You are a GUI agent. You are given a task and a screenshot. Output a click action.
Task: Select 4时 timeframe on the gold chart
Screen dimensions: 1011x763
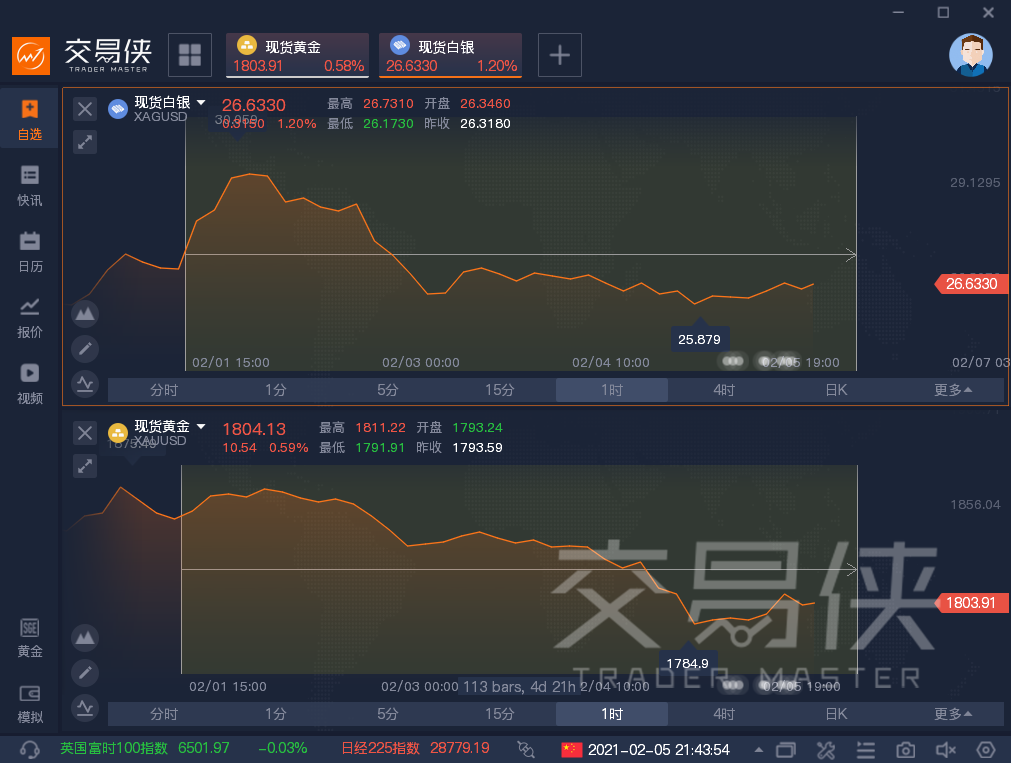[x=724, y=714]
